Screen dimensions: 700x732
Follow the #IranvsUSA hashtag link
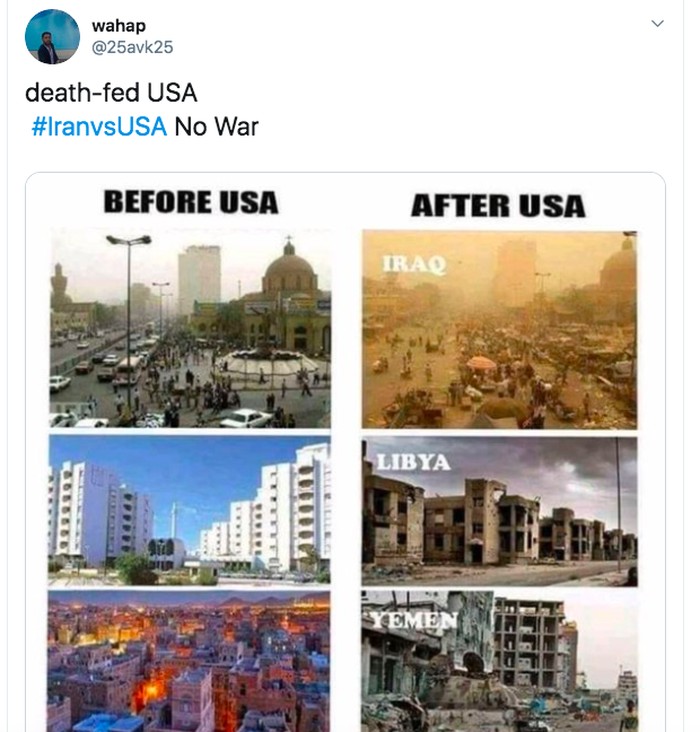(x=99, y=127)
